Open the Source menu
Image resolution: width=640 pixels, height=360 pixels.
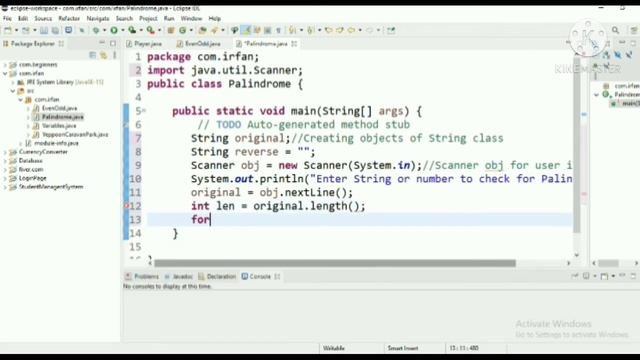(x=43, y=18)
